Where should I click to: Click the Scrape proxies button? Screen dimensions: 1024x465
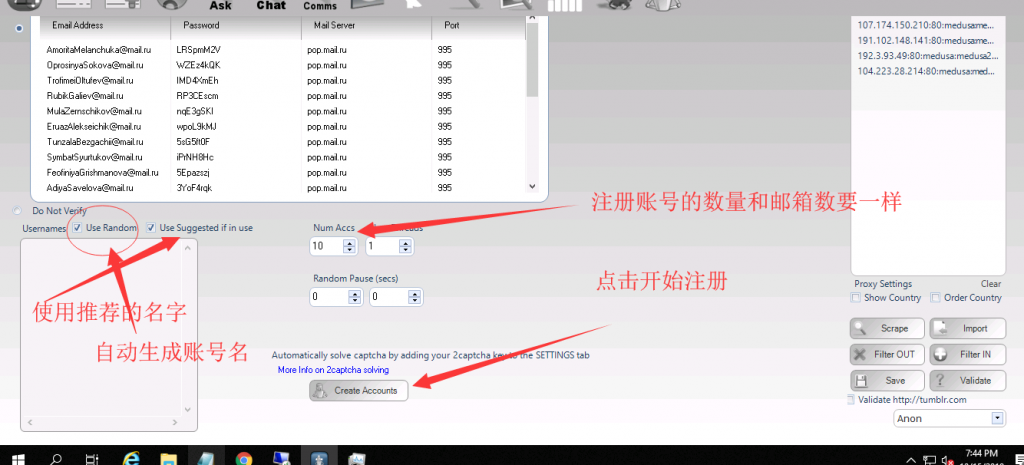click(x=888, y=329)
